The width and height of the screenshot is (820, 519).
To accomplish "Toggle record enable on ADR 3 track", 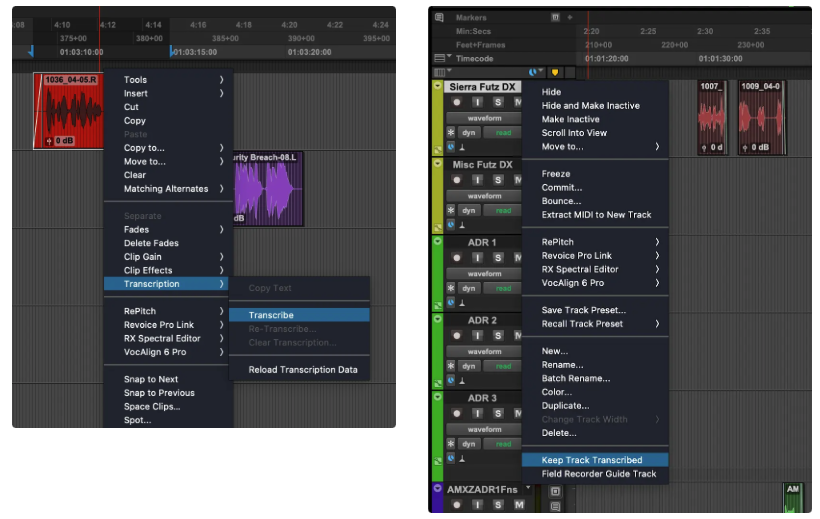I will pos(457,414).
